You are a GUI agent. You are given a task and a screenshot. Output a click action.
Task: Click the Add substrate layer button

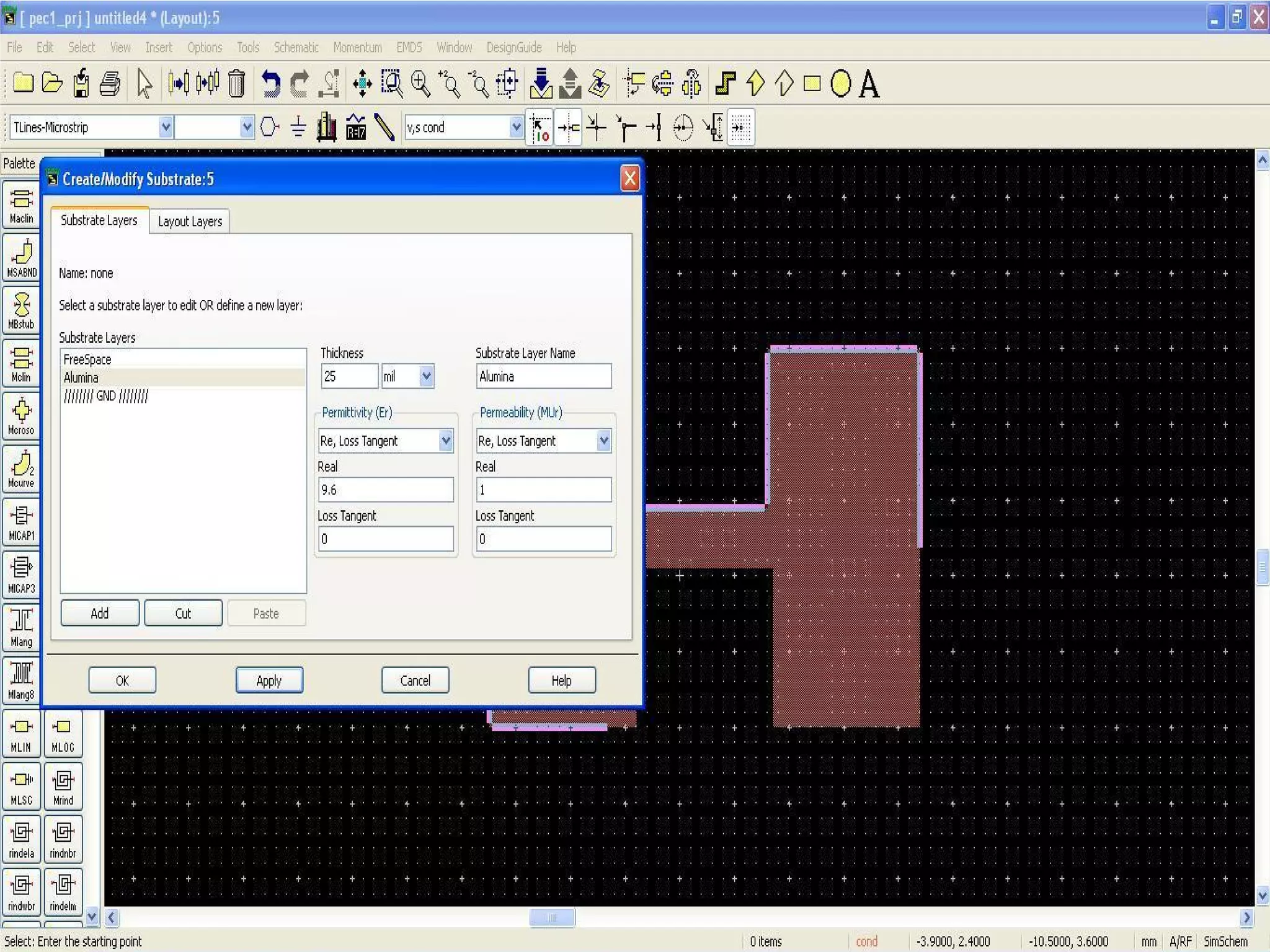click(100, 613)
